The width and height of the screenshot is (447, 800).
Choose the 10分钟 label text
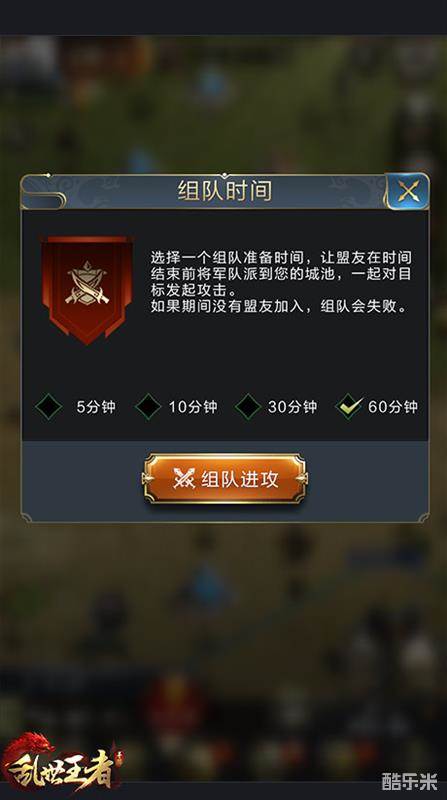coord(193,407)
